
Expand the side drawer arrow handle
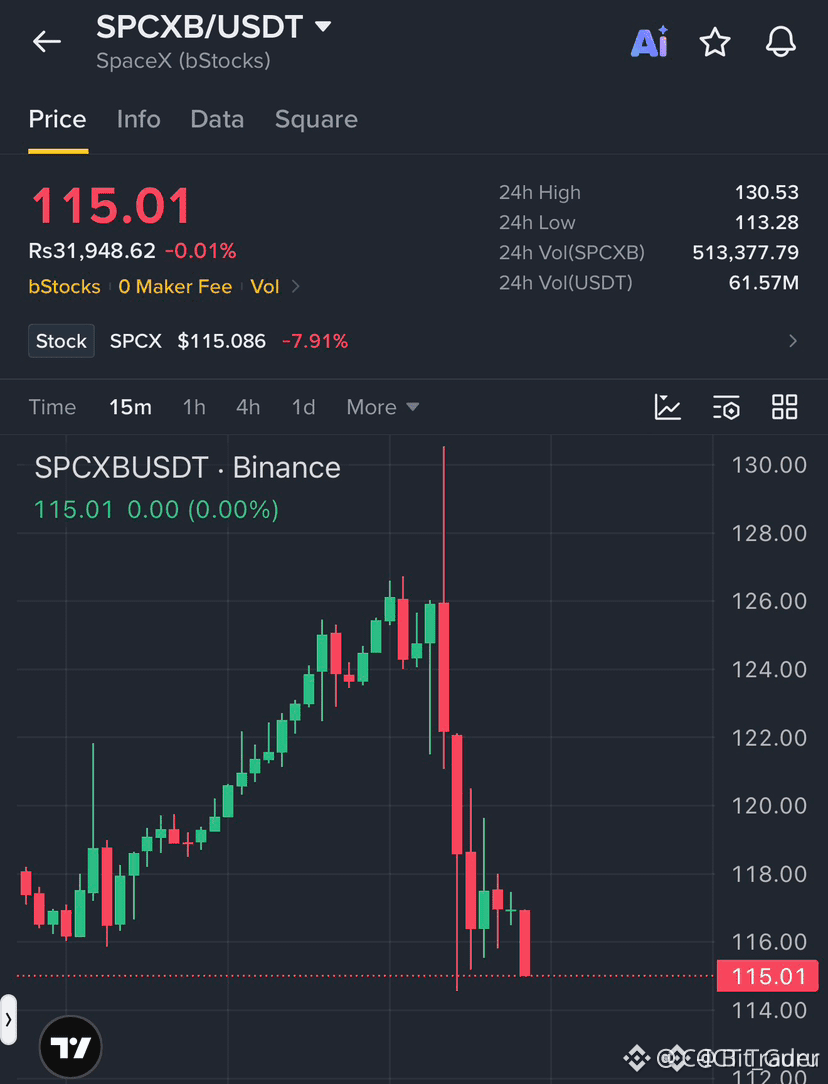point(8,1019)
